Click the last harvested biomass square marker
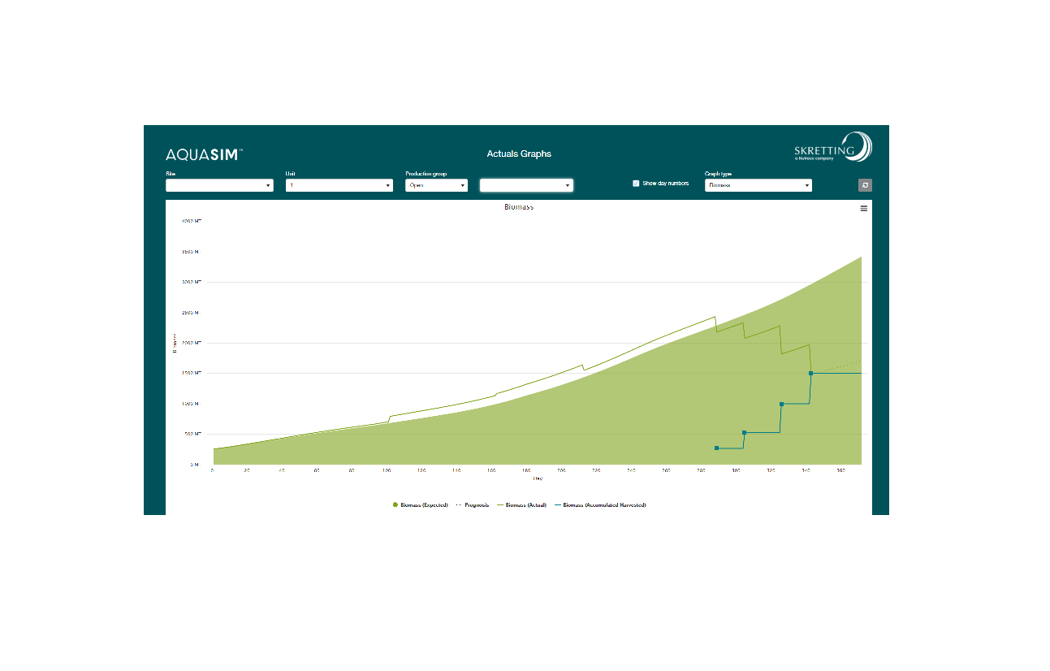This screenshot has width=1050, height=671. pyautogui.click(x=811, y=373)
